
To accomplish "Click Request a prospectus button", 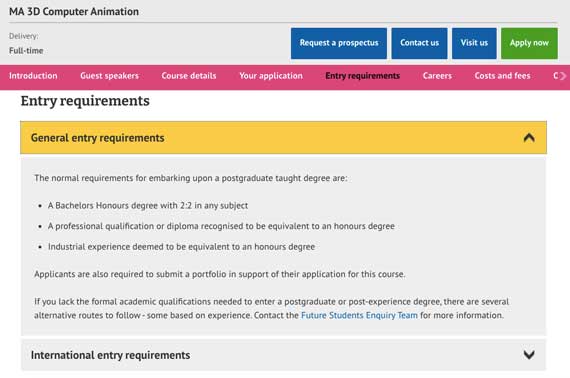I will pyautogui.click(x=339, y=43).
